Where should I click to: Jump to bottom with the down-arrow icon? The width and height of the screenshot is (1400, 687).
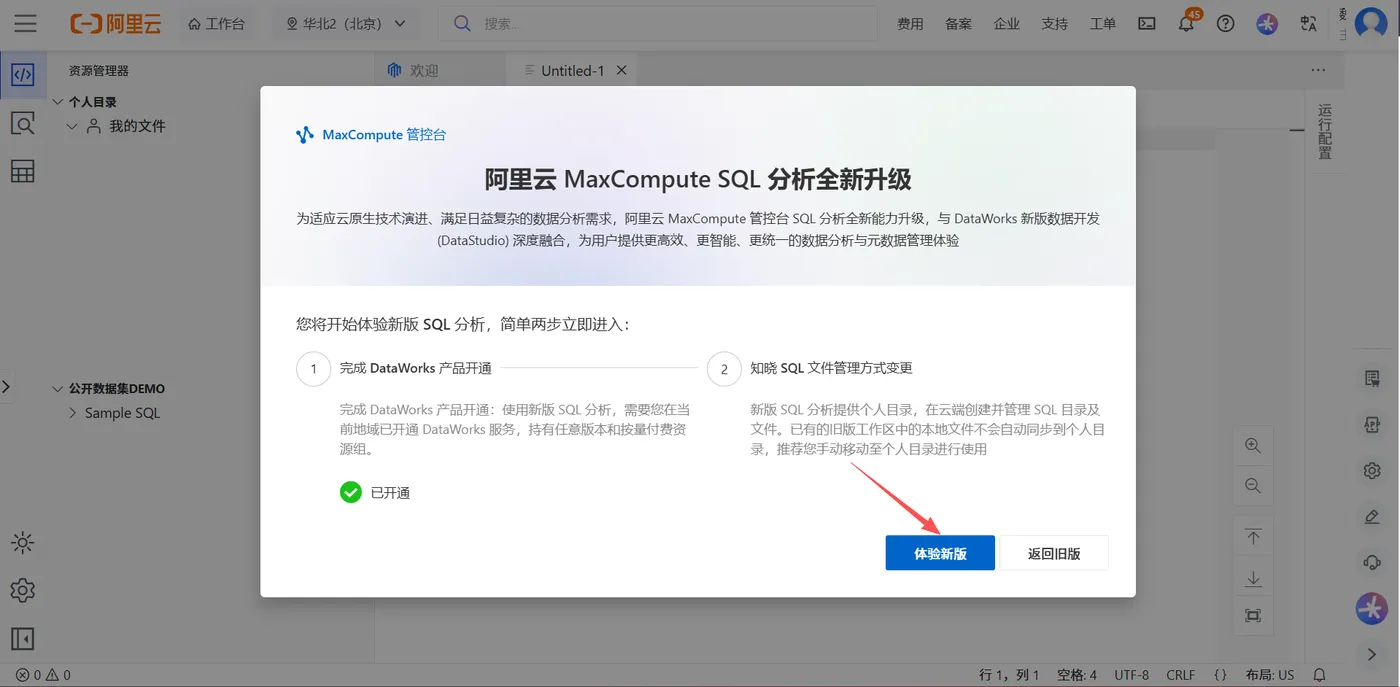pos(1253,578)
